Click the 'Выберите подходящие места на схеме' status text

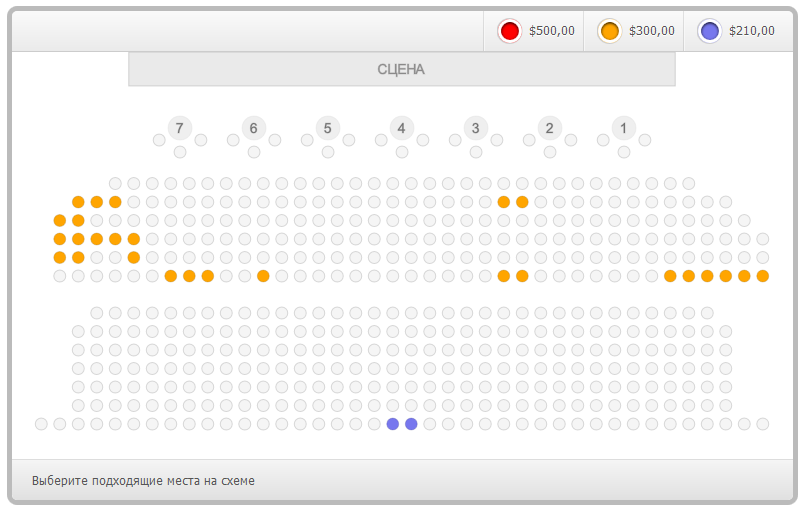[143, 481]
